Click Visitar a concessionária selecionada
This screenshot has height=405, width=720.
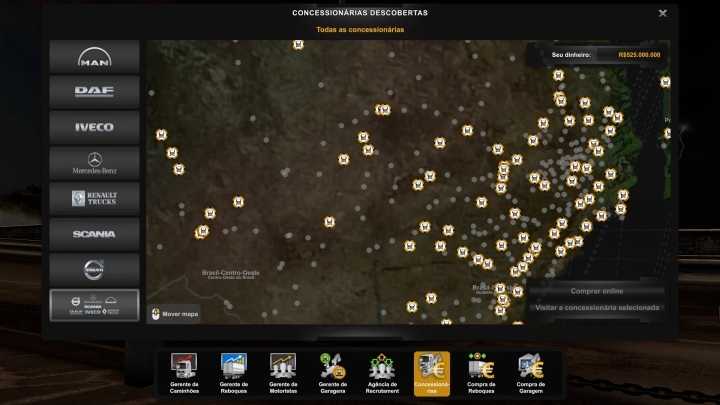coord(596,308)
